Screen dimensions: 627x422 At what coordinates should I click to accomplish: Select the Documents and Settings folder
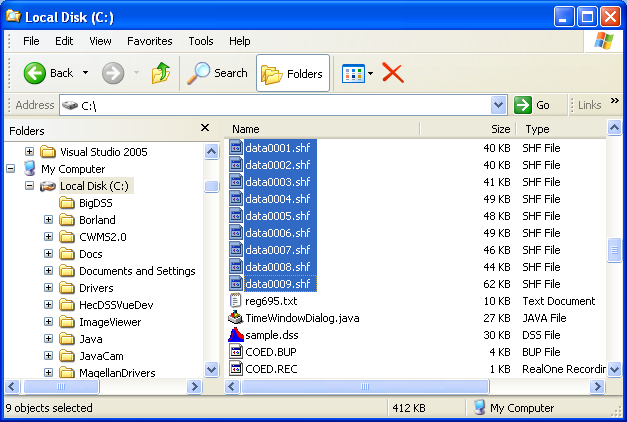(137, 271)
